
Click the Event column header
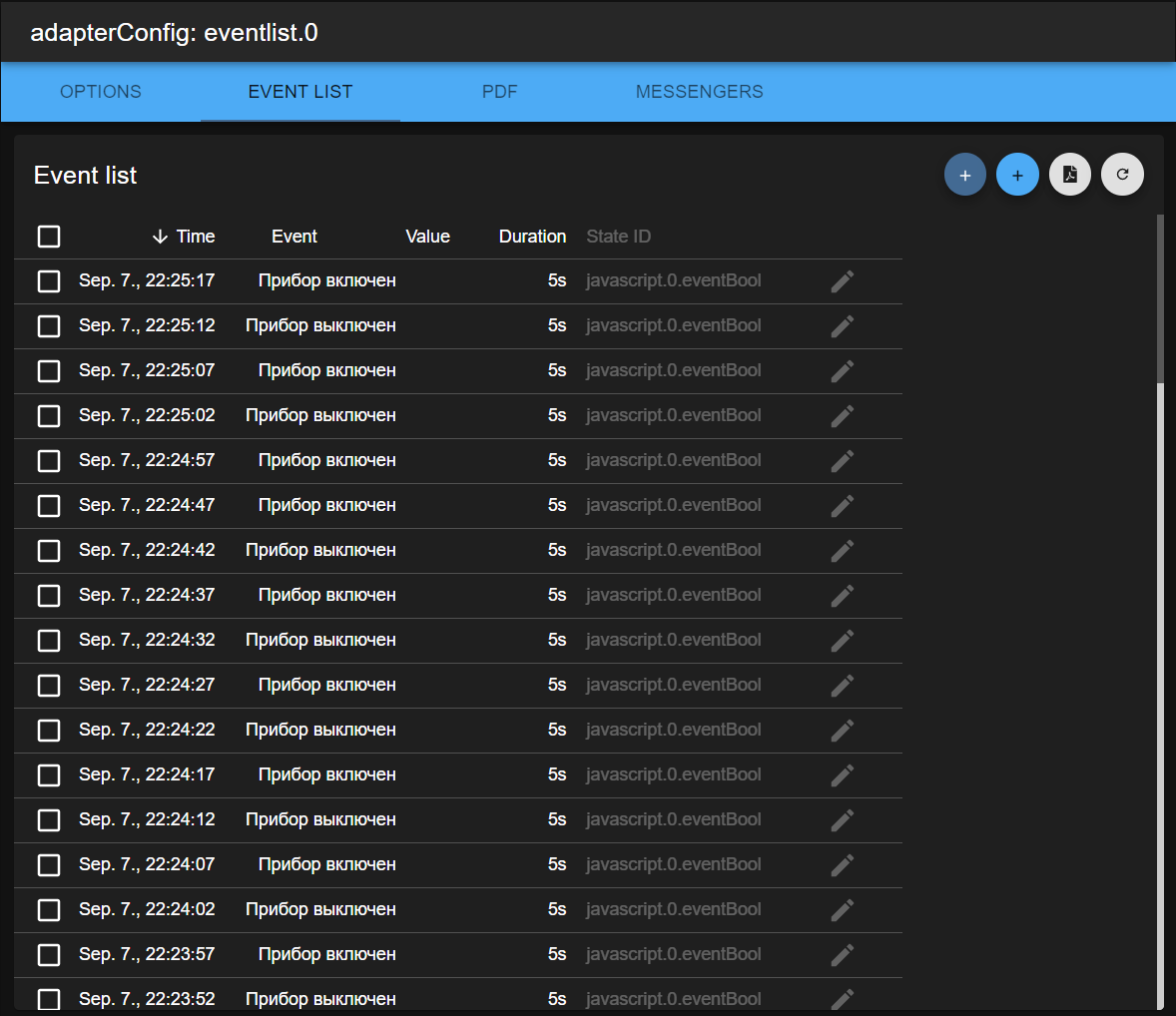[x=294, y=237]
